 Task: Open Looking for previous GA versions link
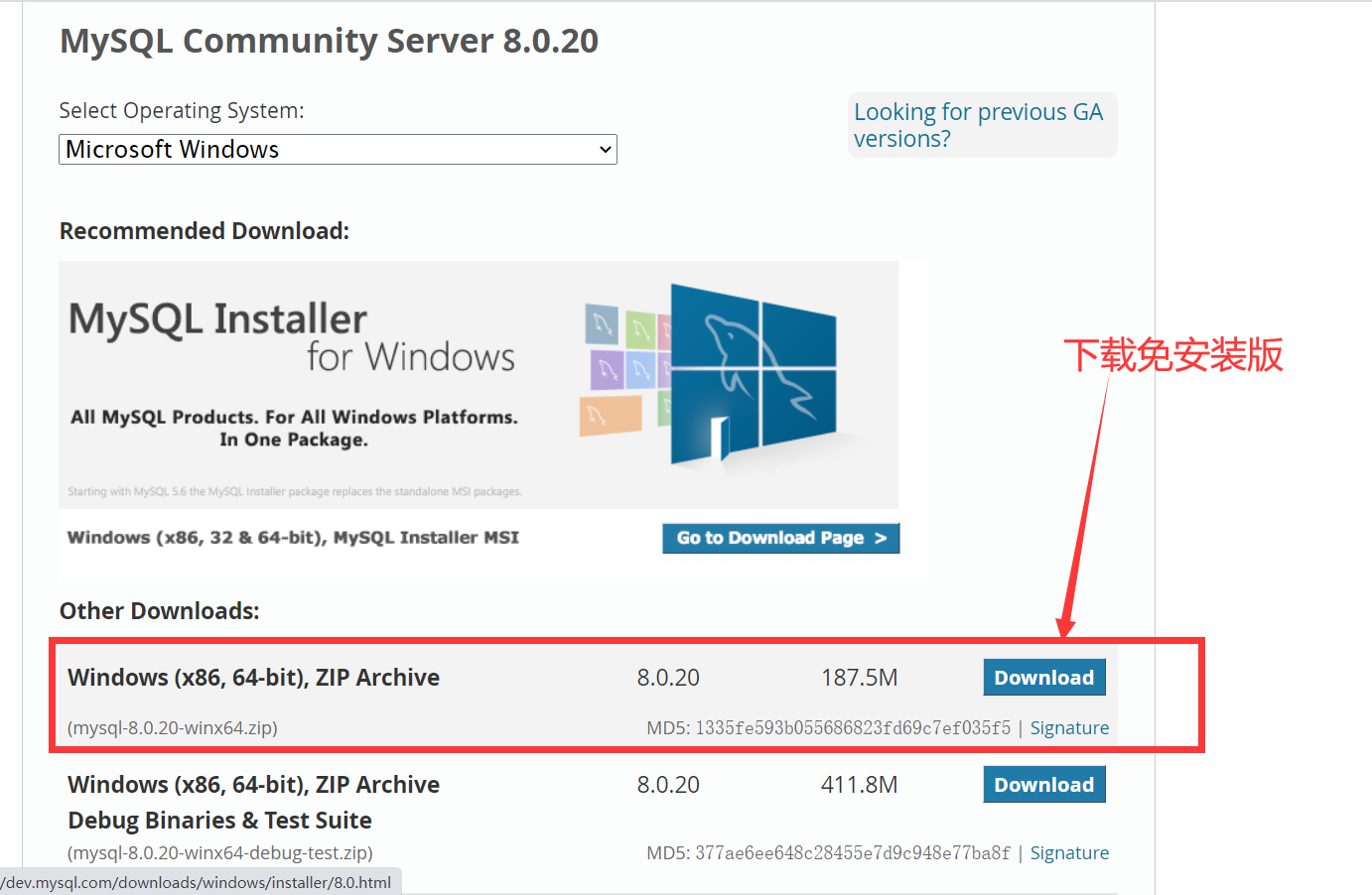pyautogui.click(x=978, y=125)
